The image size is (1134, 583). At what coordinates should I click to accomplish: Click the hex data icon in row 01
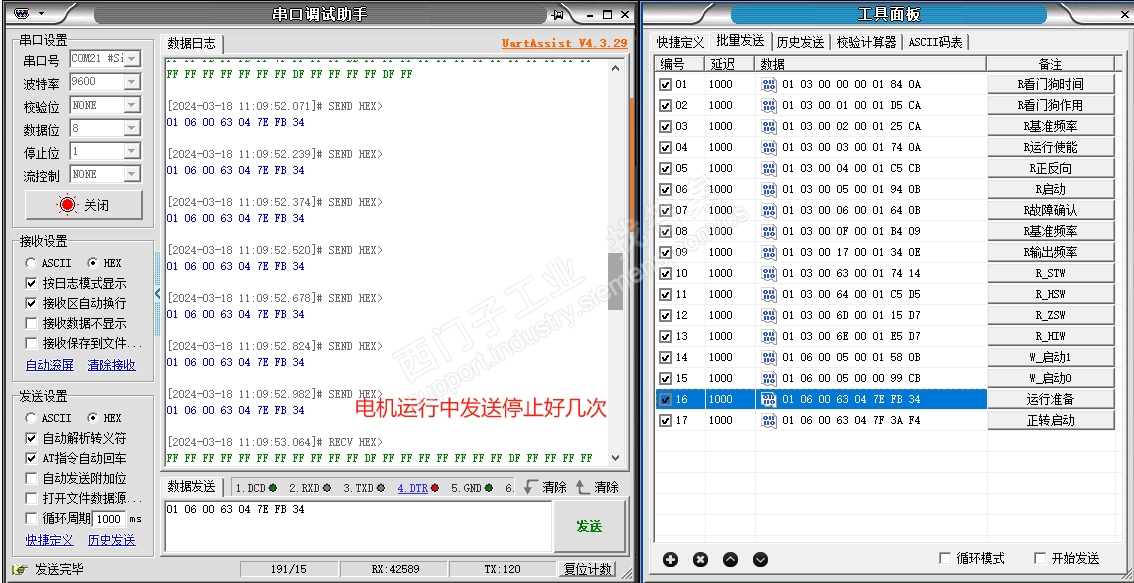pyautogui.click(x=769, y=85)
